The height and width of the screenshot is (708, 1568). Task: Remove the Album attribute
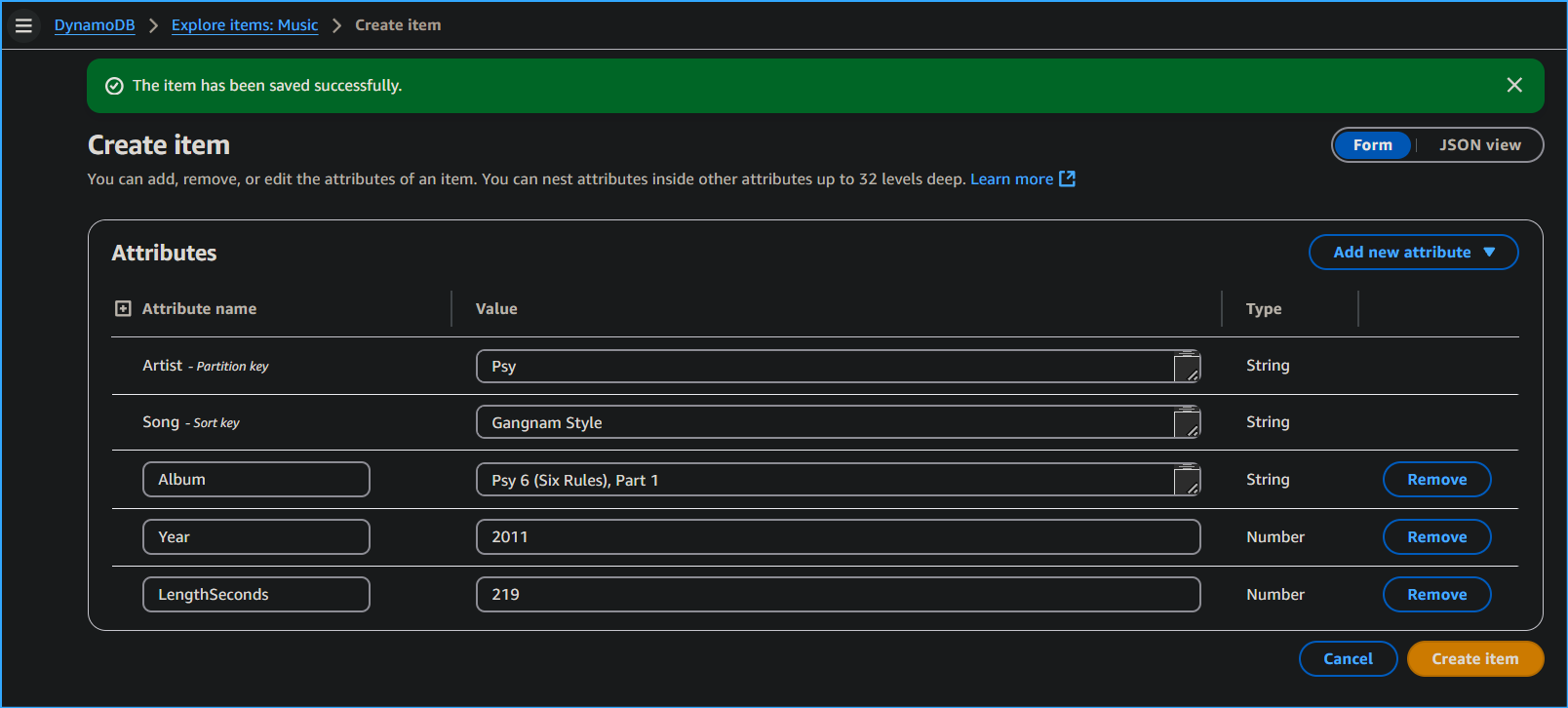[x=1436, y=480]
